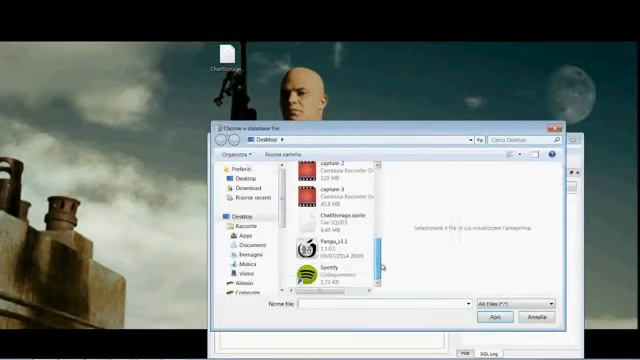This screenshot has width=640, height=360.
Task: Click the change view icon
Action: pyautogui.click(x=510, y=154)
